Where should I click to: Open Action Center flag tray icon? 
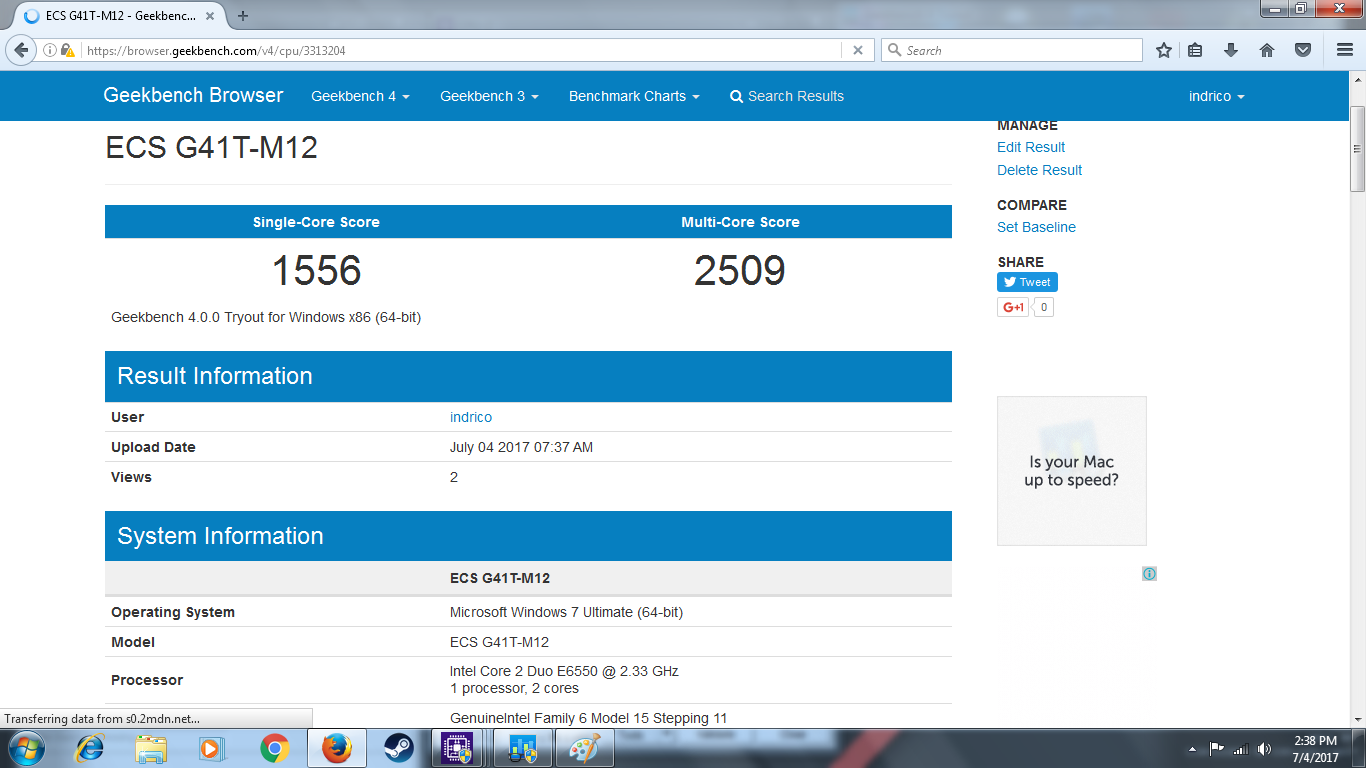point(1217,748)
